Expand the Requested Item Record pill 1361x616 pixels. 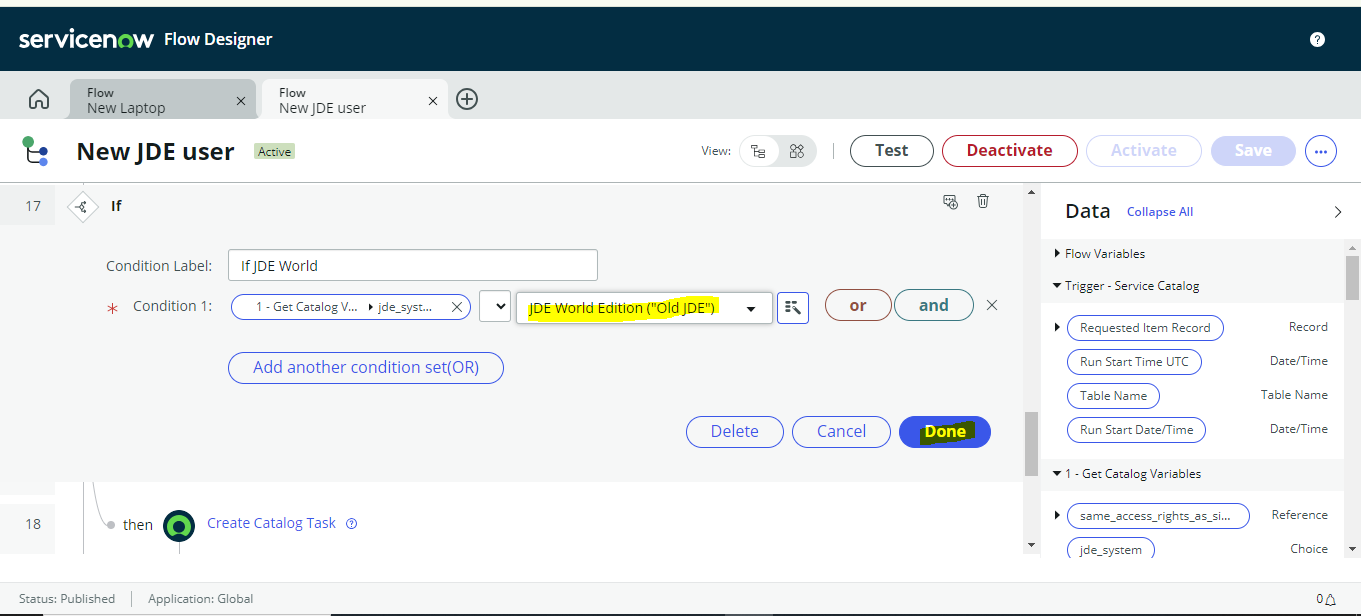[x=1057, y=328]
